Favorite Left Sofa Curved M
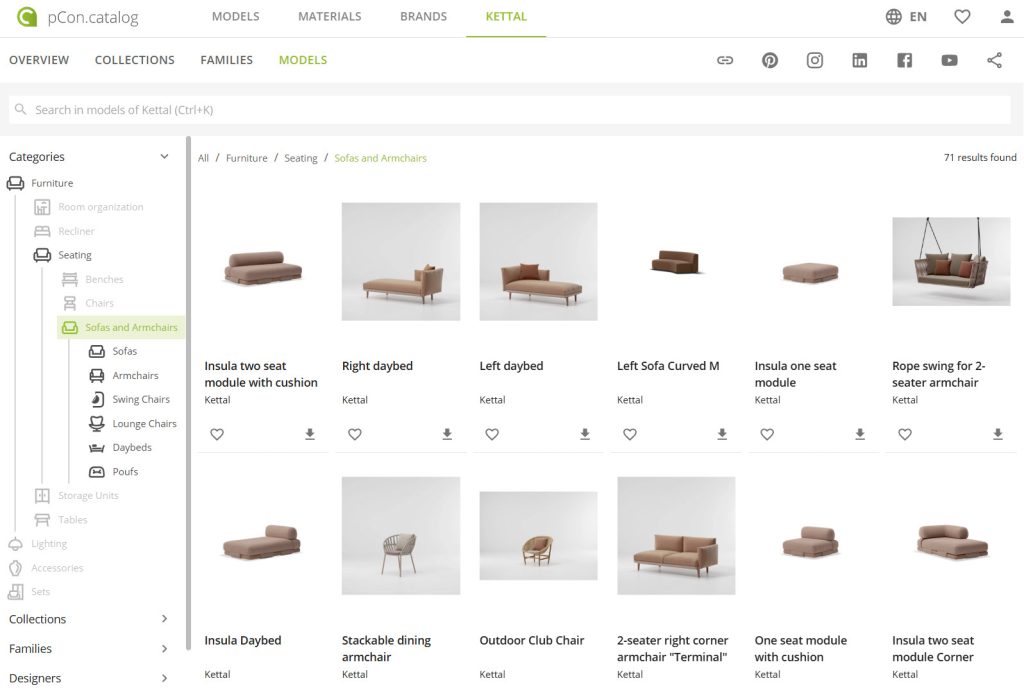Screen dimensions: 1024x692 click(x=630, y=434)
